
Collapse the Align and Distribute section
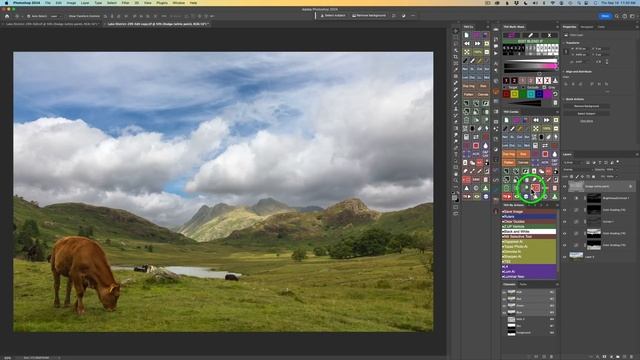565,71
